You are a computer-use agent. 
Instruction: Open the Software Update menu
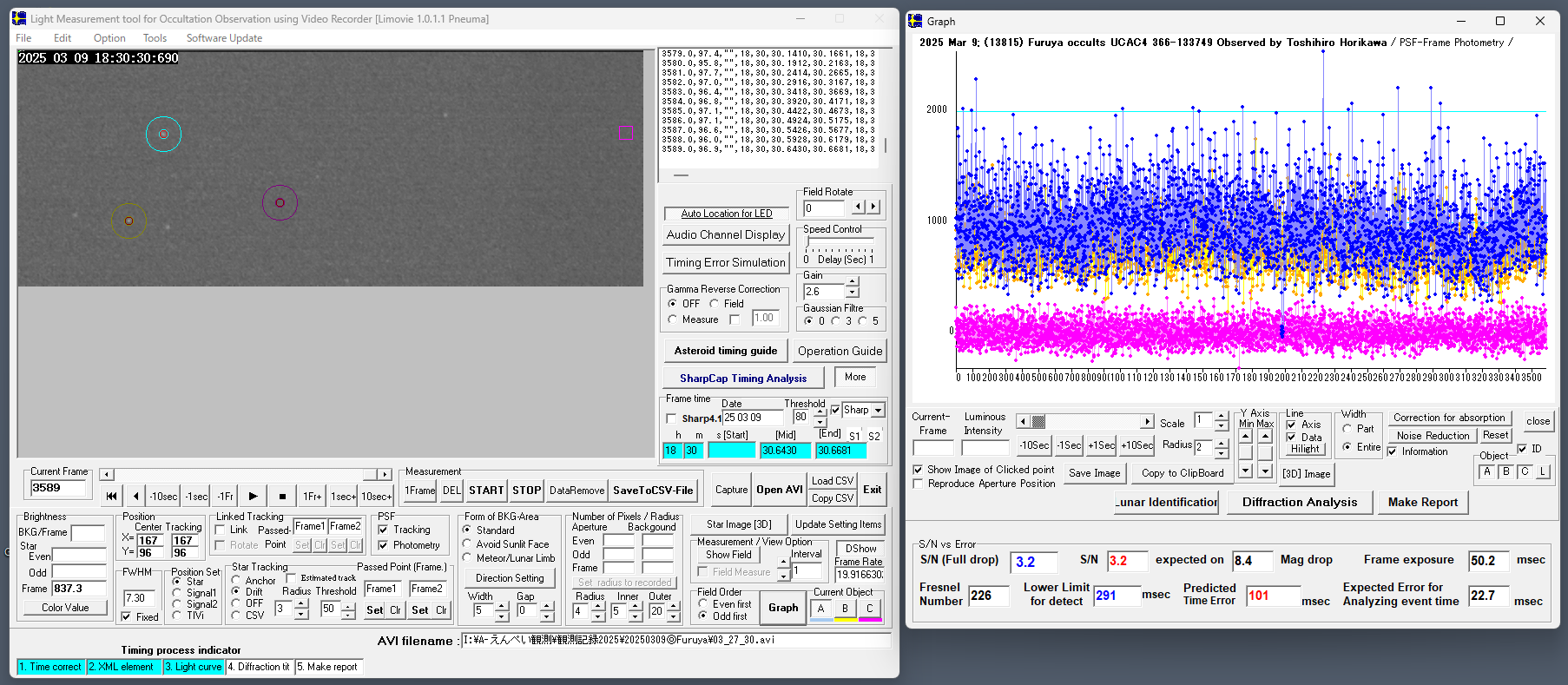coord(224,38)
